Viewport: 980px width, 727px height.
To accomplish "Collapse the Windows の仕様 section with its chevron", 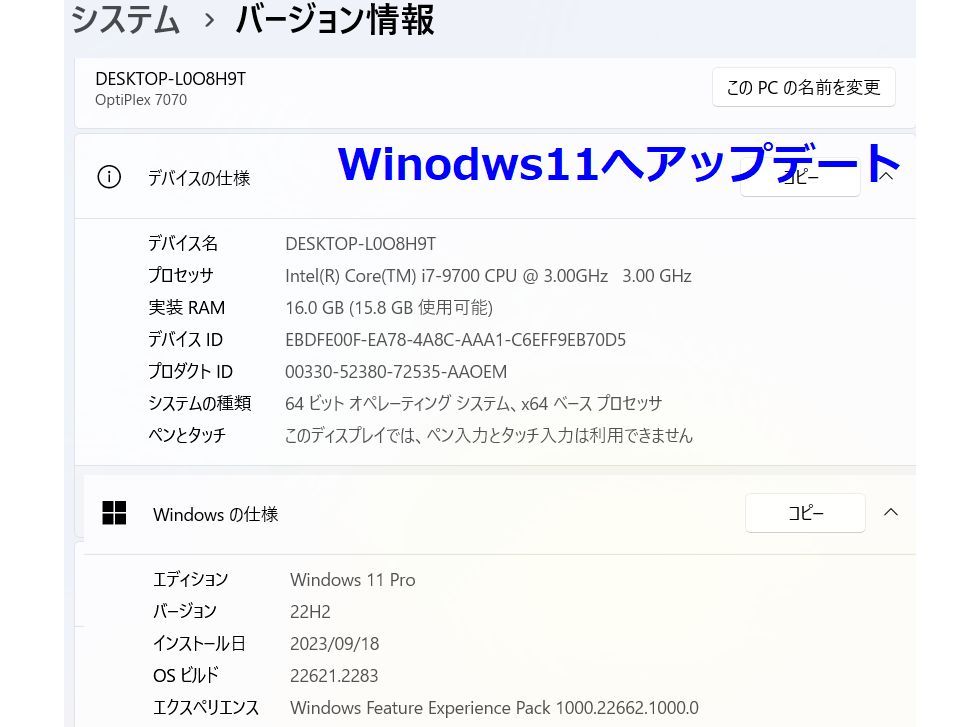I will tap(890, 512).
